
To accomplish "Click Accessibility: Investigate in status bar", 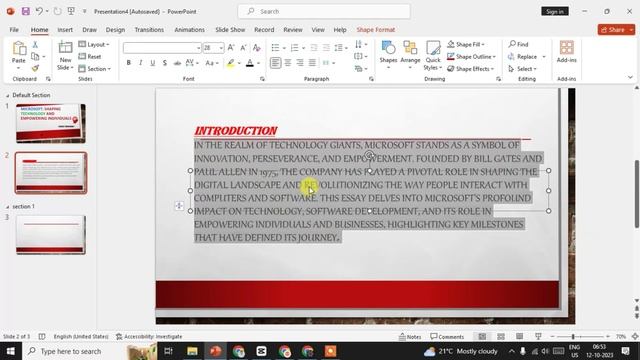I will pyautogui.click(x=149, y=337).
